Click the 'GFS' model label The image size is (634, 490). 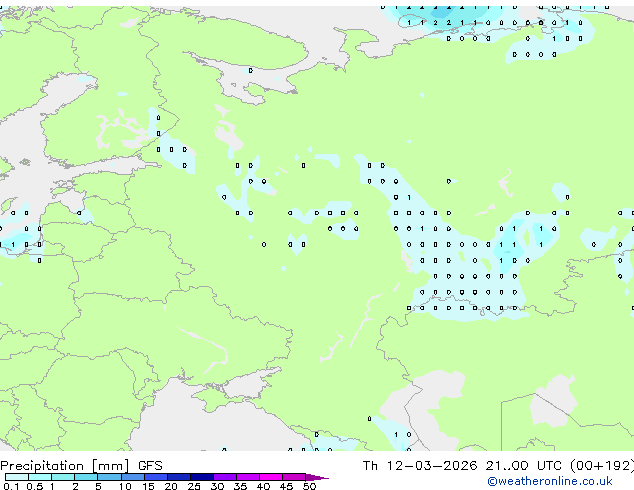[150, 466]
